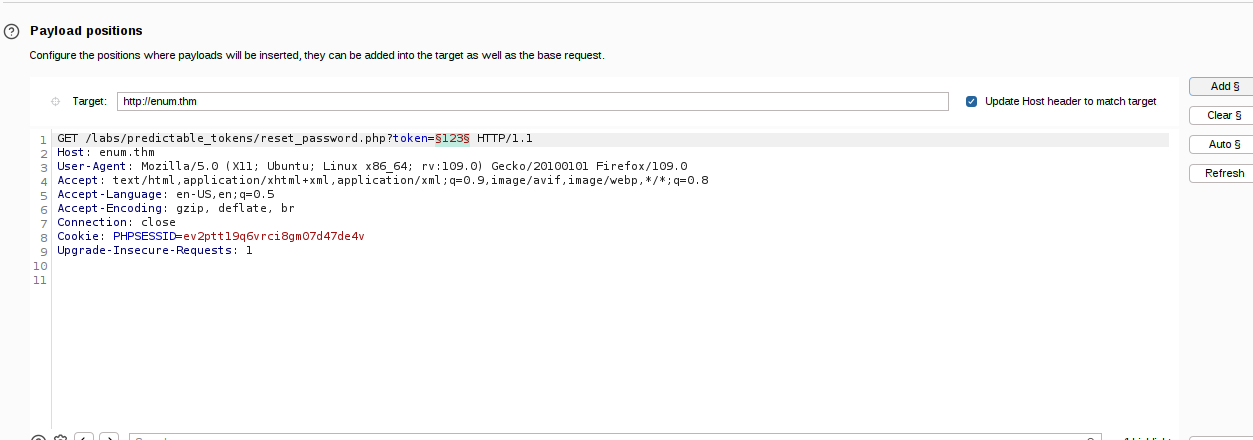The height and width of the screenshot is (440, 1253).
Task: Click the Clear § button
Action: [x=1222, y=116]
